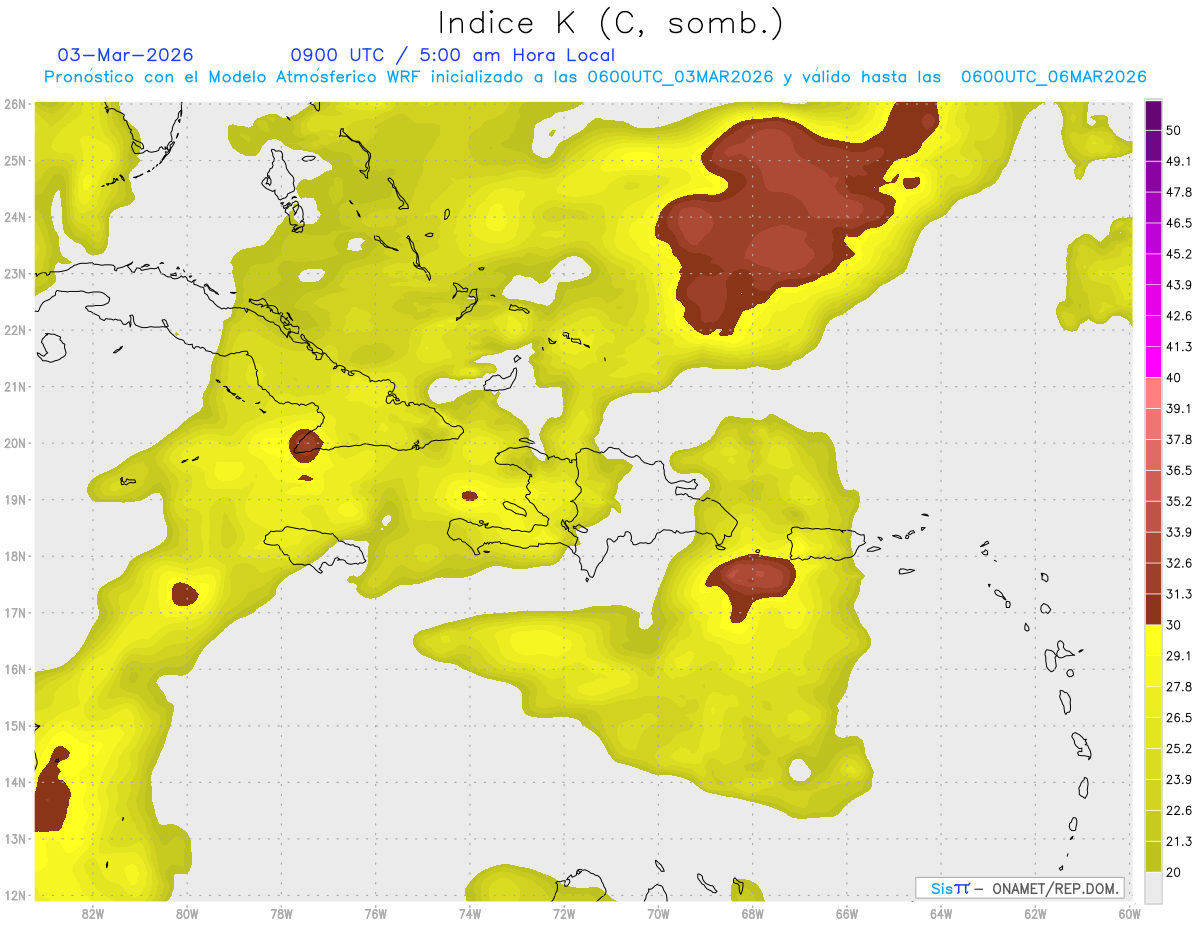Click the longitude axis label "64W"
This screenshot has height=927, width=1200.
click(x=941, y=913)
